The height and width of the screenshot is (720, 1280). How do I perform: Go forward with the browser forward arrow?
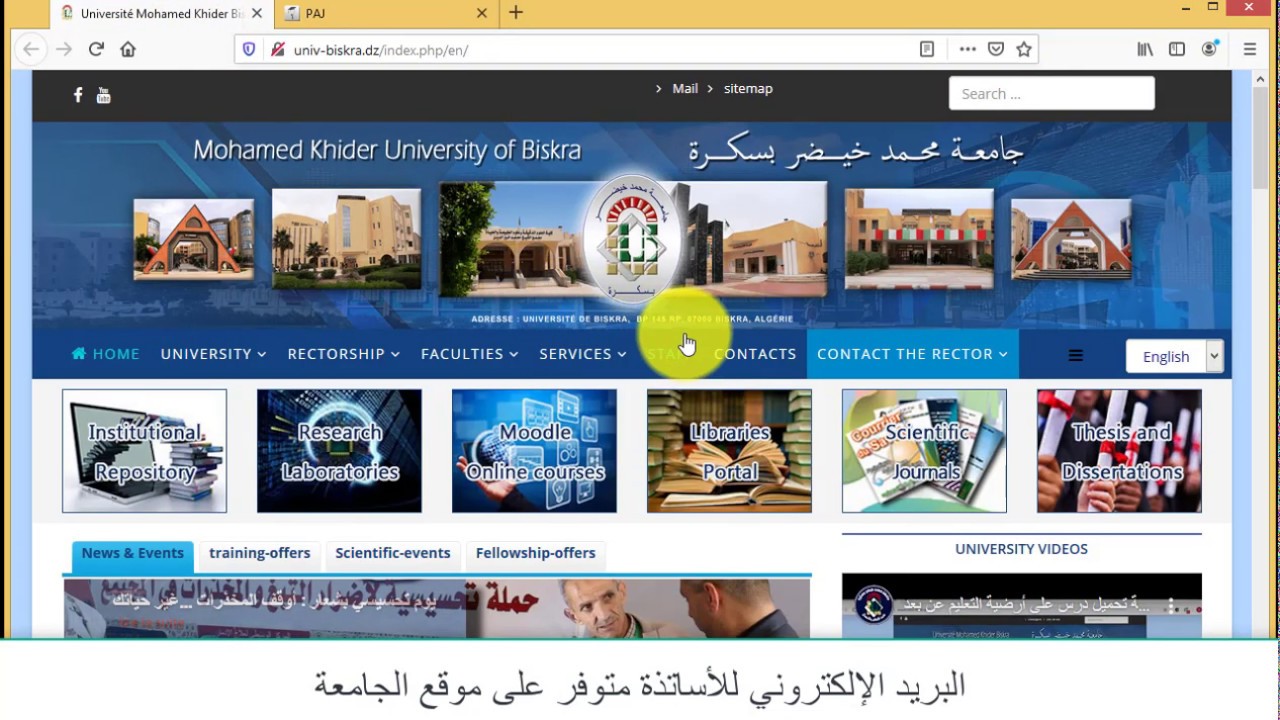[x=64, y=49]
